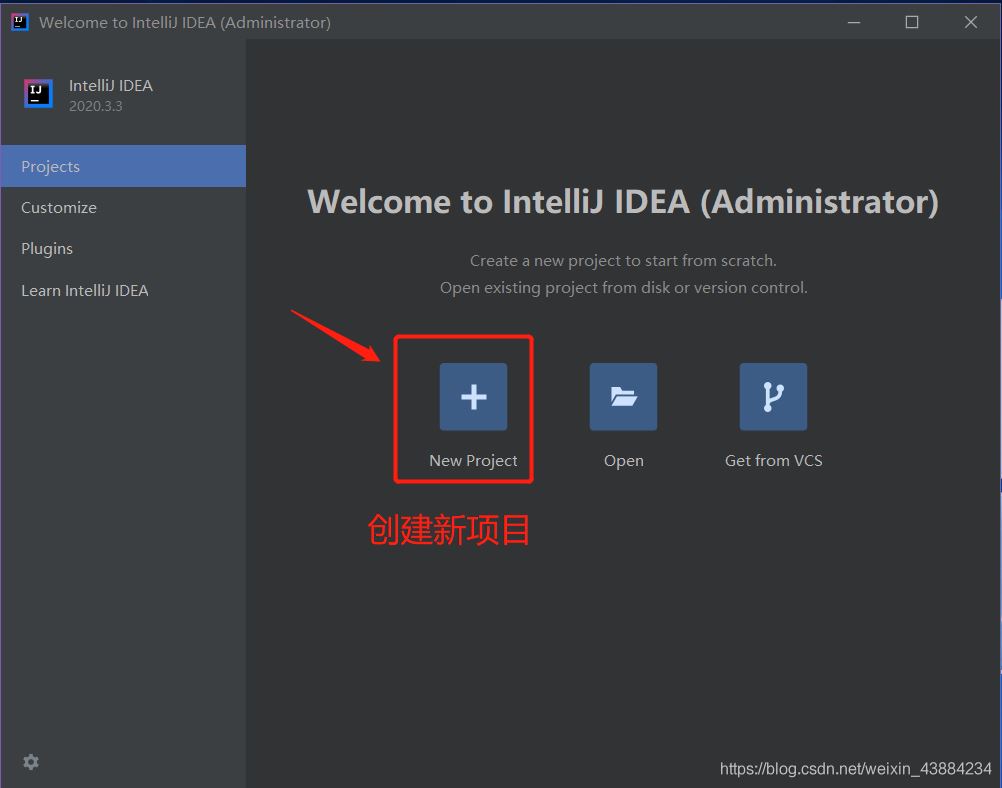The height and width of the screenshot is (788, 1002).
Task: Go to the Learn IntelliJ IDEA tab
Action: (85, 290)
